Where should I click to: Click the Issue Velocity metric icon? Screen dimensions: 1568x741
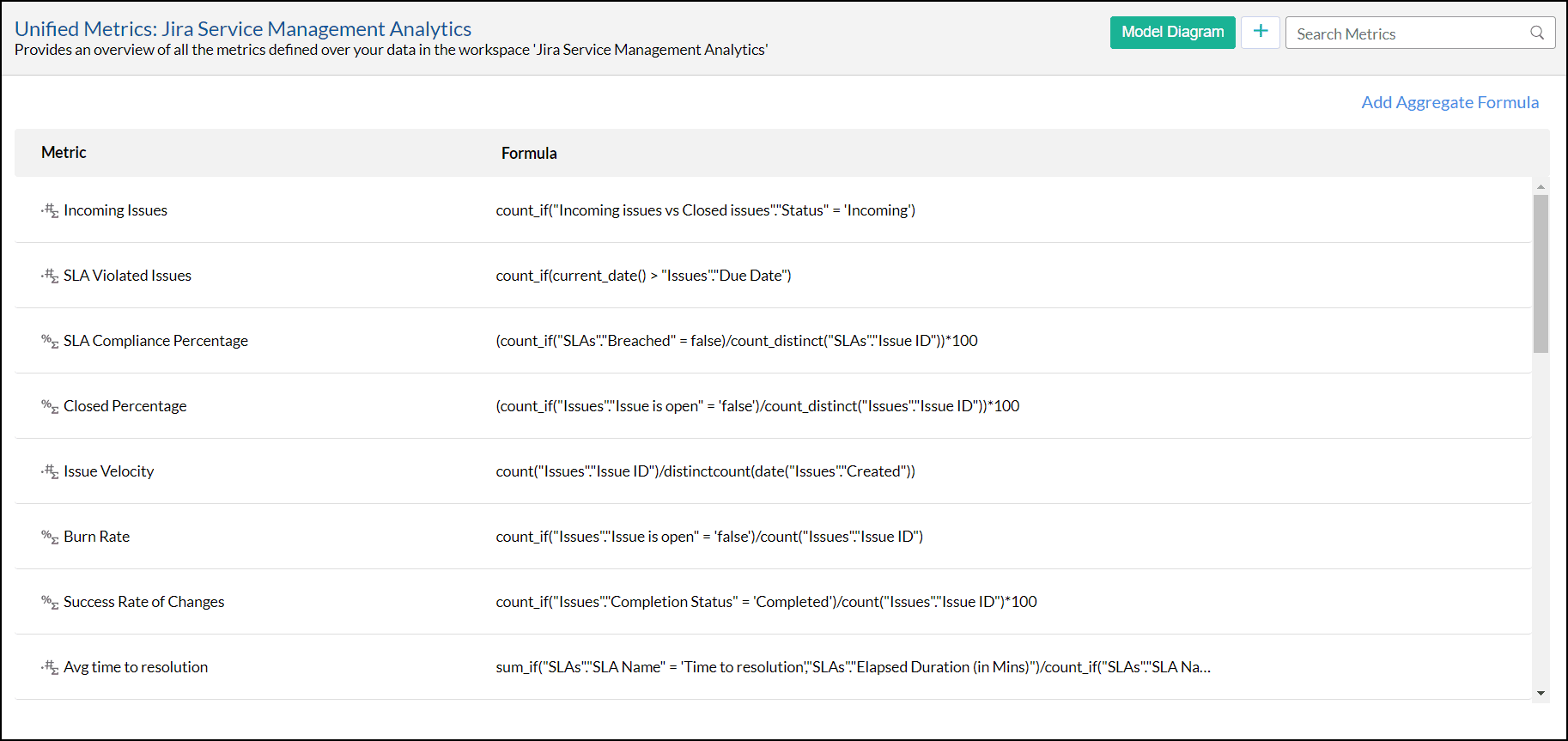point(50,471)
